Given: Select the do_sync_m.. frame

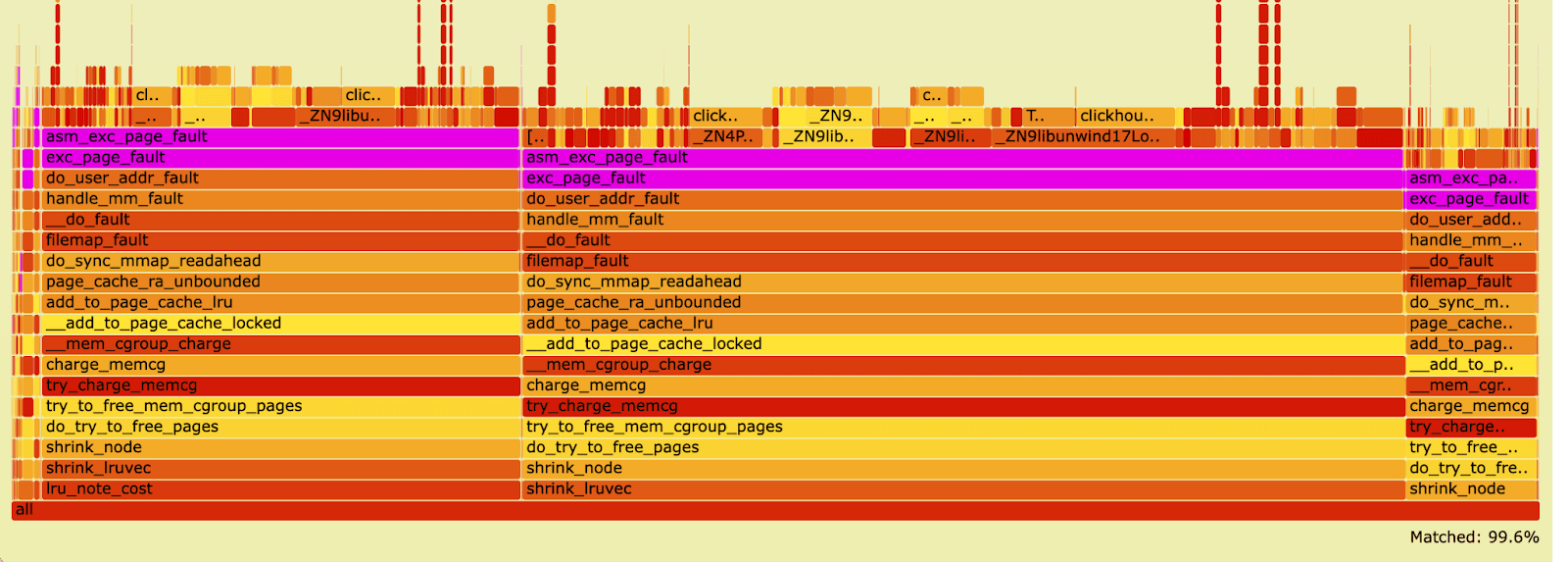Looking at the screenshot, I should 1470,303.
